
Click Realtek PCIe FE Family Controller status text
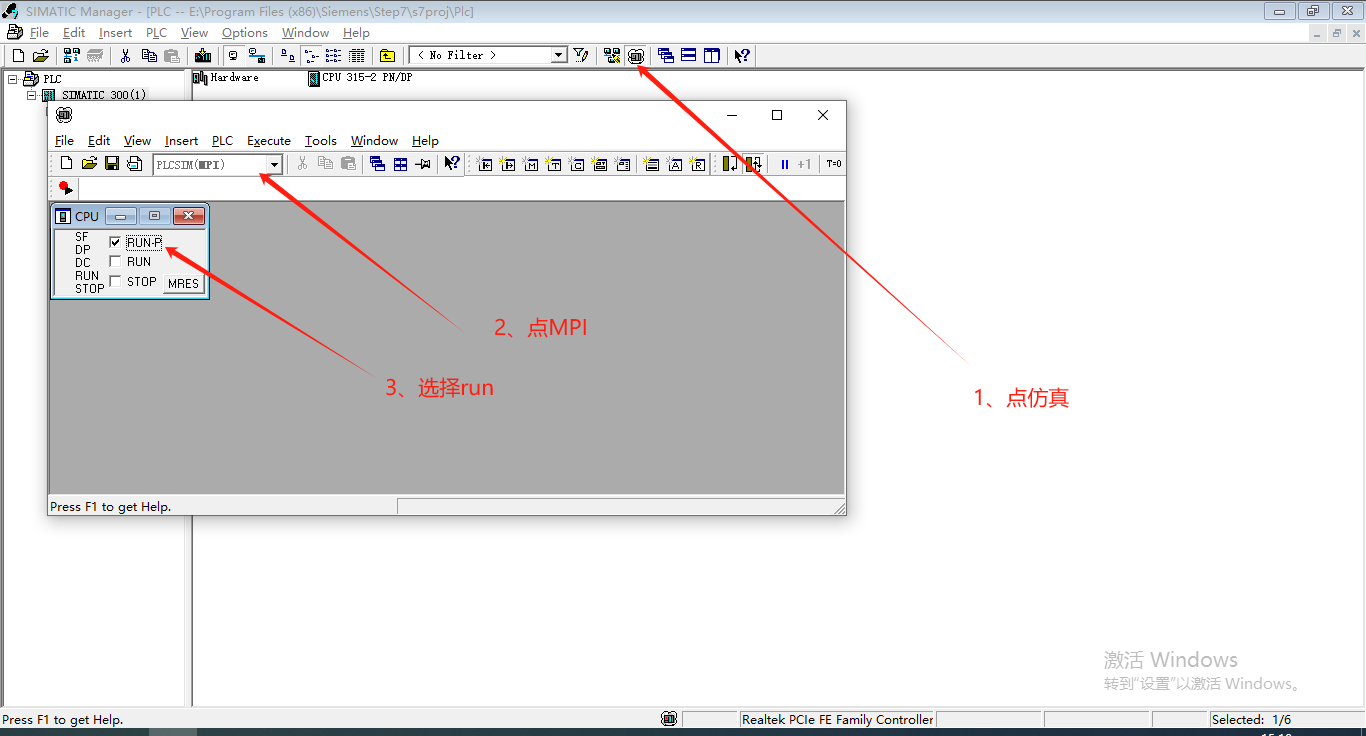click(x=837, y=719)
